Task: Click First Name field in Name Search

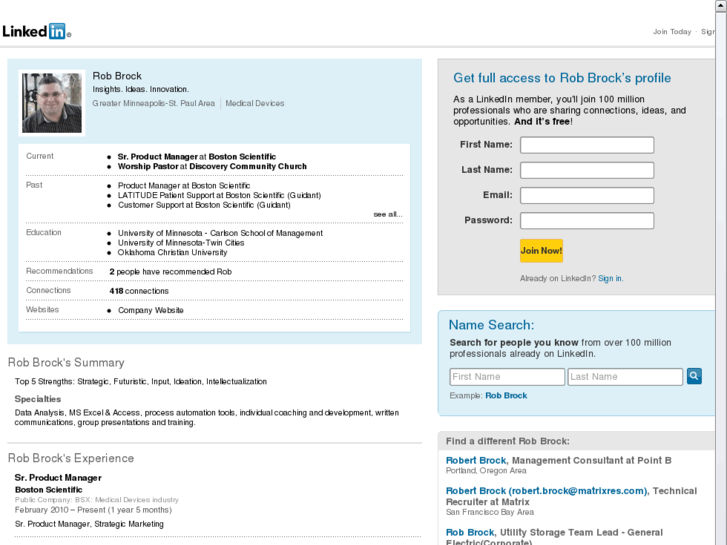Action: click(507, 377)
